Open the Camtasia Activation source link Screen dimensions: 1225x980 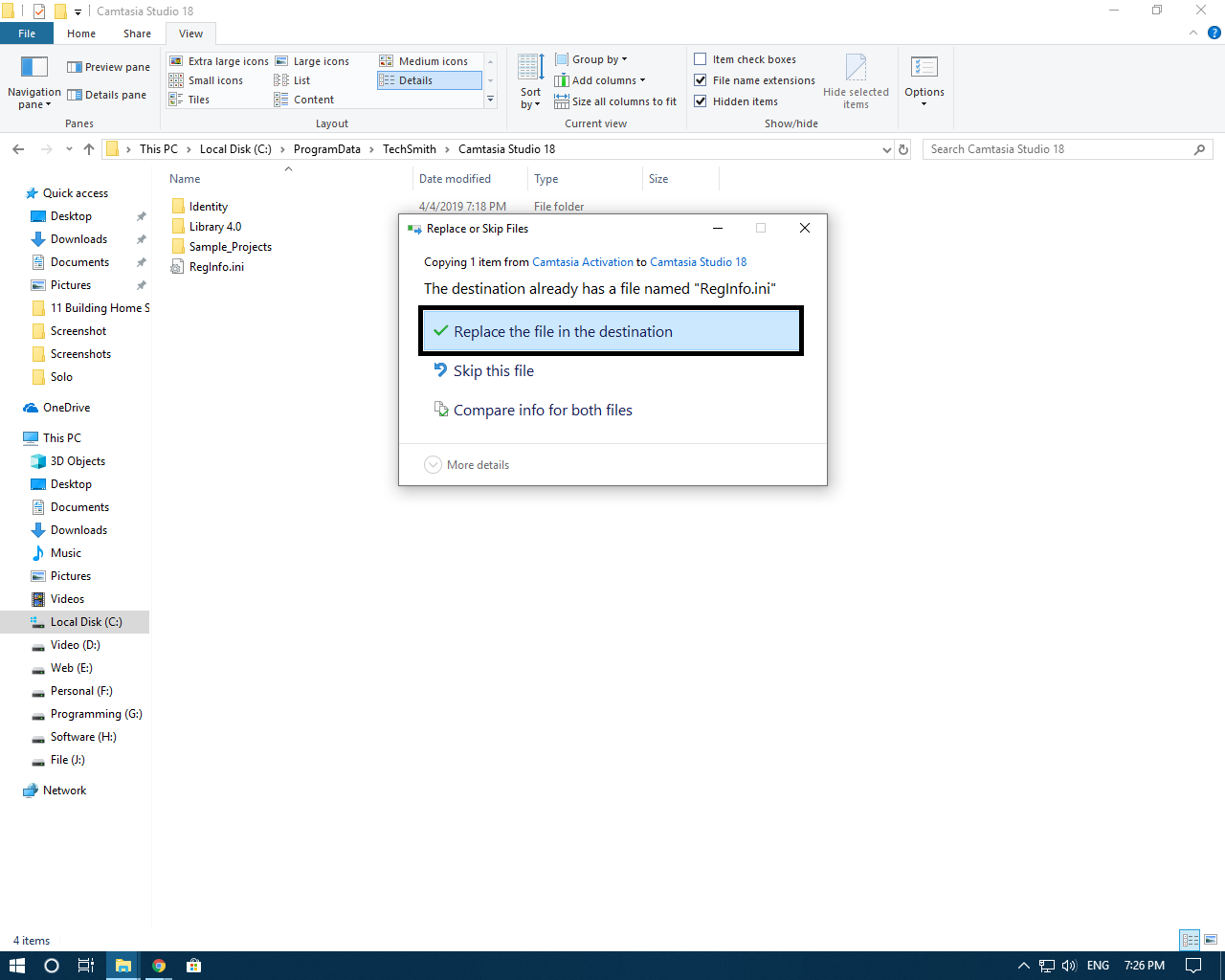pos(583,262)
